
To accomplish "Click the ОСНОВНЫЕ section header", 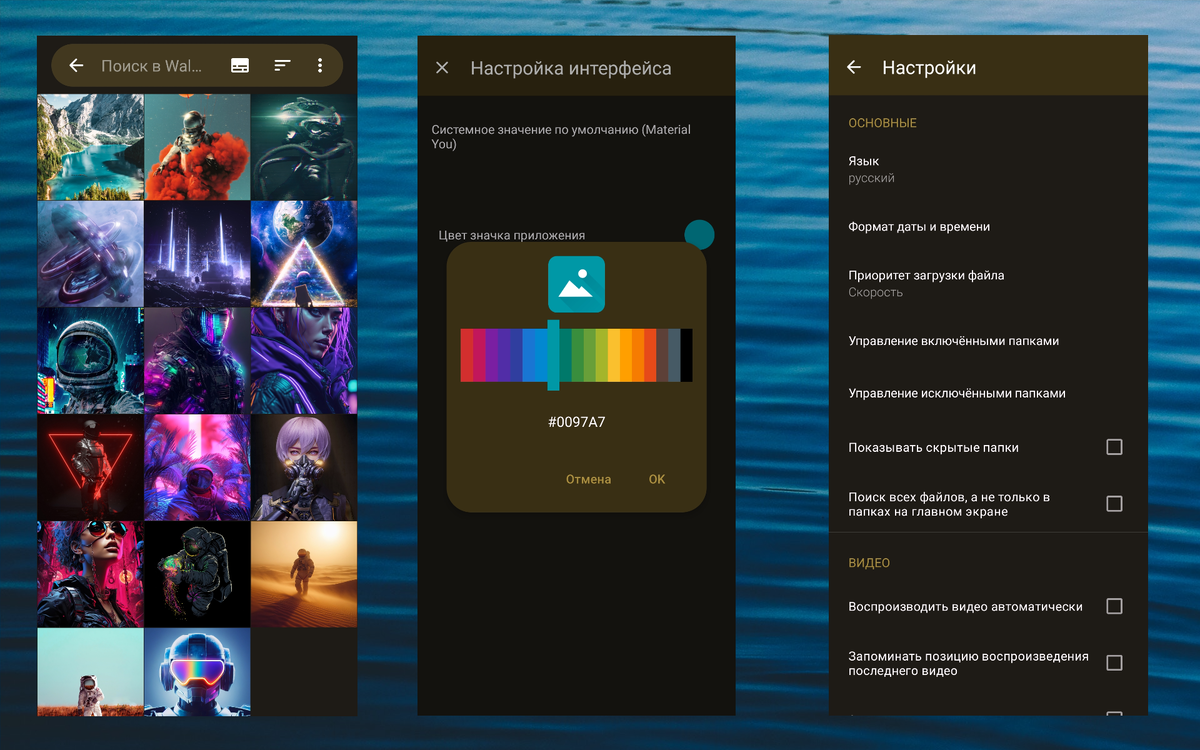I will click(x=883, y=123).
